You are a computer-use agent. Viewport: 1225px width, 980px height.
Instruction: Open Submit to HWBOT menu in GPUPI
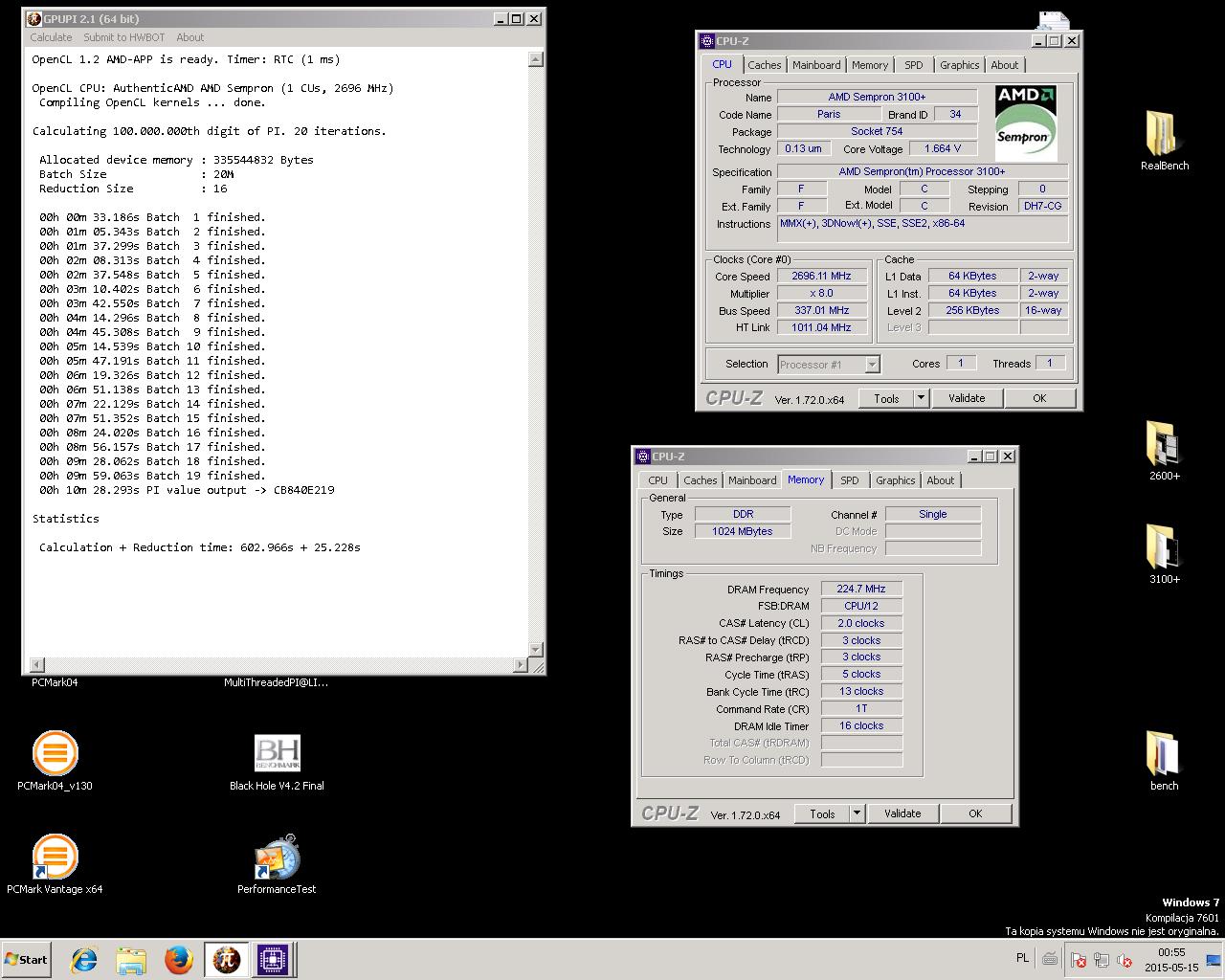pos(123,37)
